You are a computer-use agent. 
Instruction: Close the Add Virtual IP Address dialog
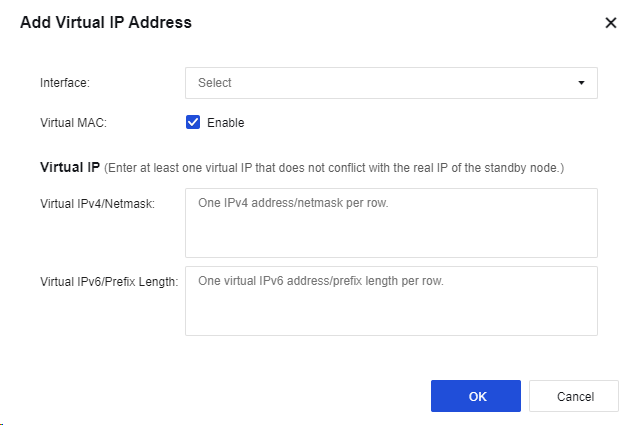610,22
